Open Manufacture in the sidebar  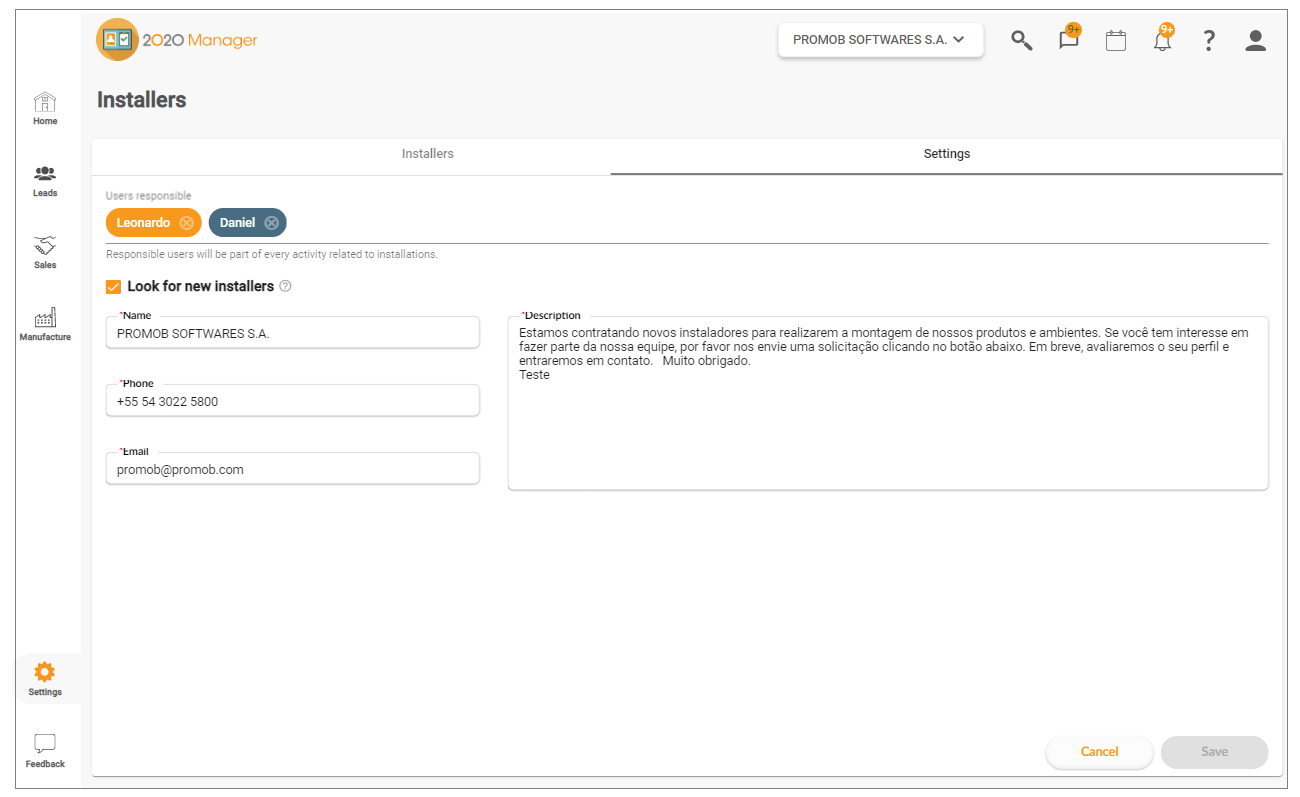(45, 325)
